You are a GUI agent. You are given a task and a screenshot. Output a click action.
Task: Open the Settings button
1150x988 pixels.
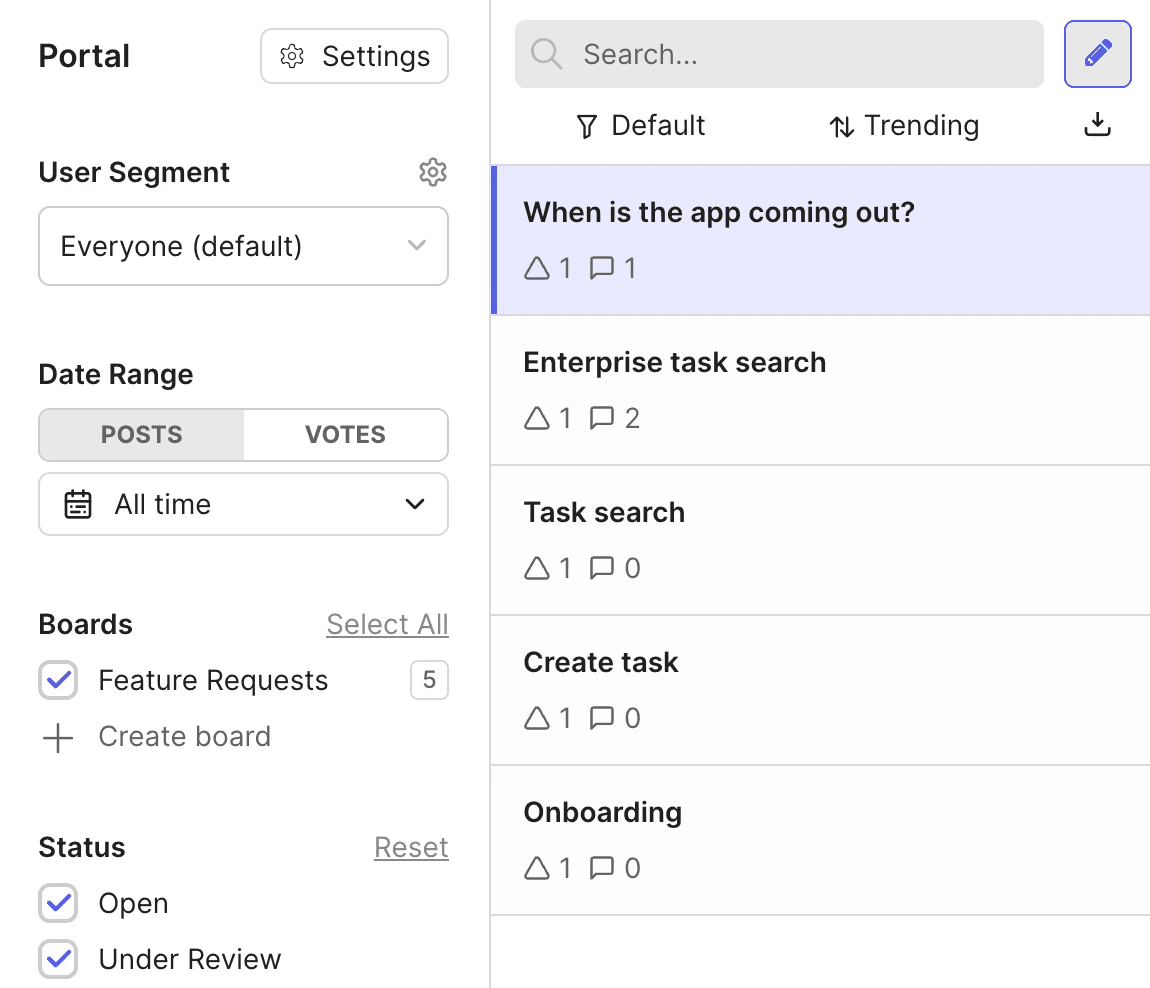tap(354, 56)
